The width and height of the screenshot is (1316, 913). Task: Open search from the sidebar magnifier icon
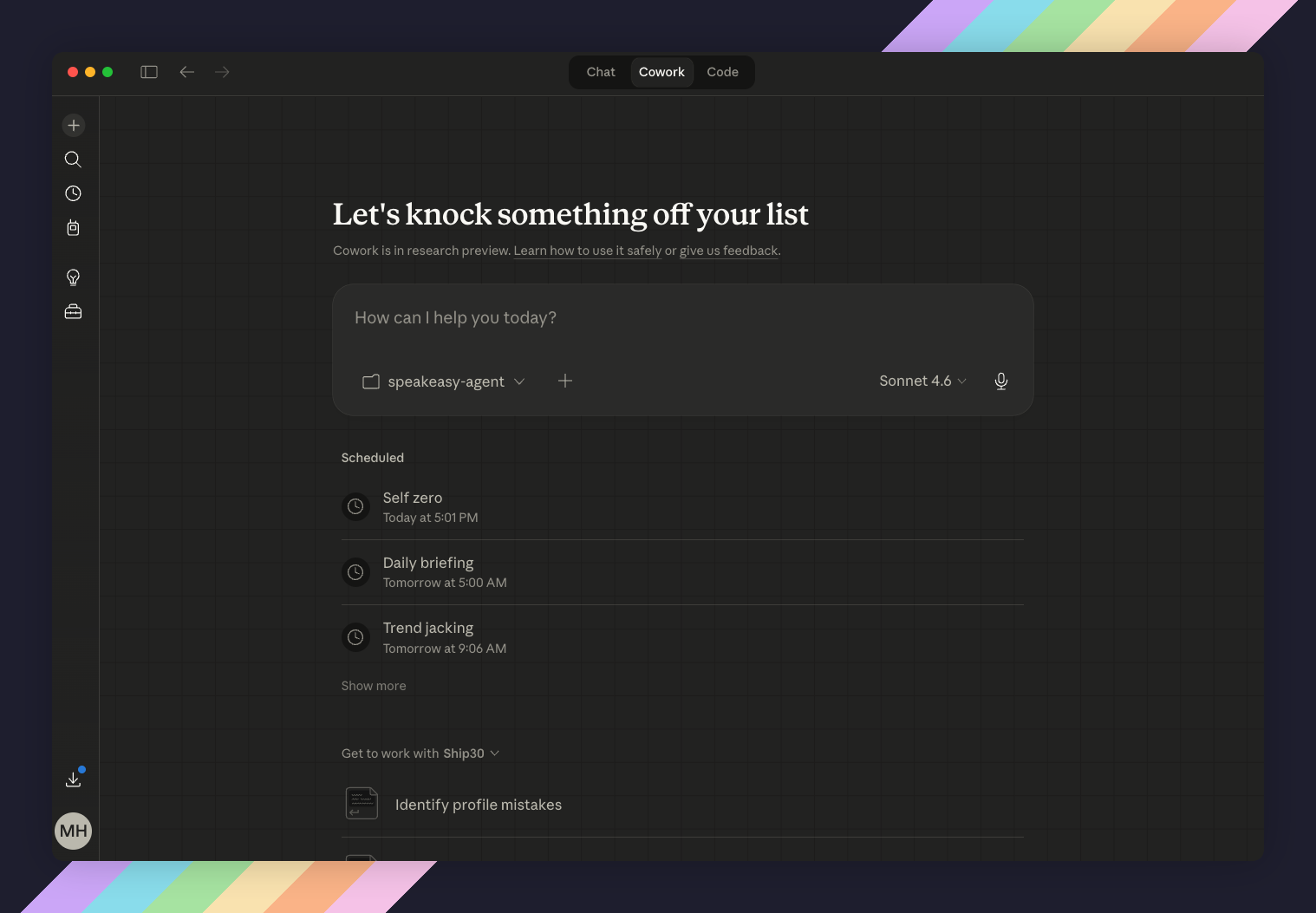click(x=74, y=160)
